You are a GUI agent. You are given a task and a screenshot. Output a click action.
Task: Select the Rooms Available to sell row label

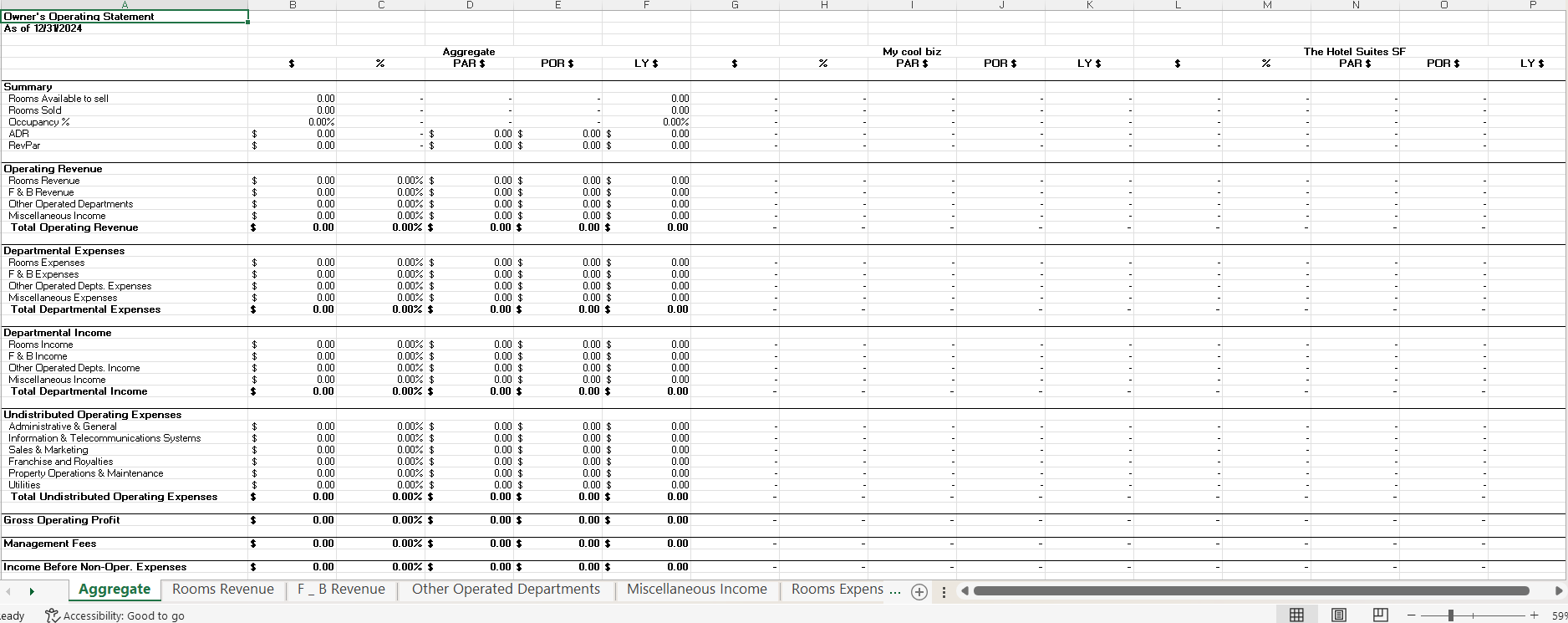[x=59, y=99]
